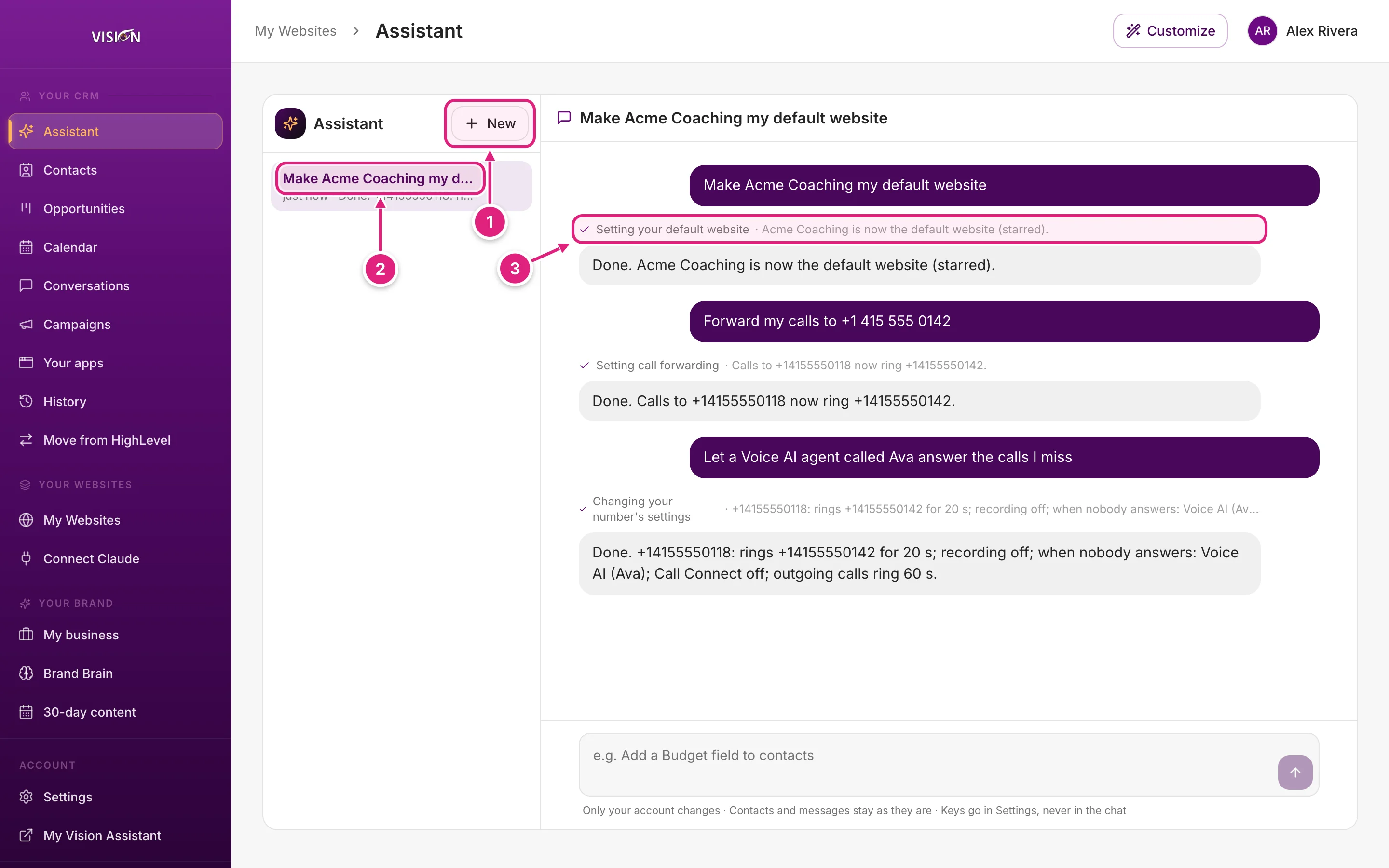1389x868 pixels.
Task: Open Alex Rivera account name
Action: 1321,31
